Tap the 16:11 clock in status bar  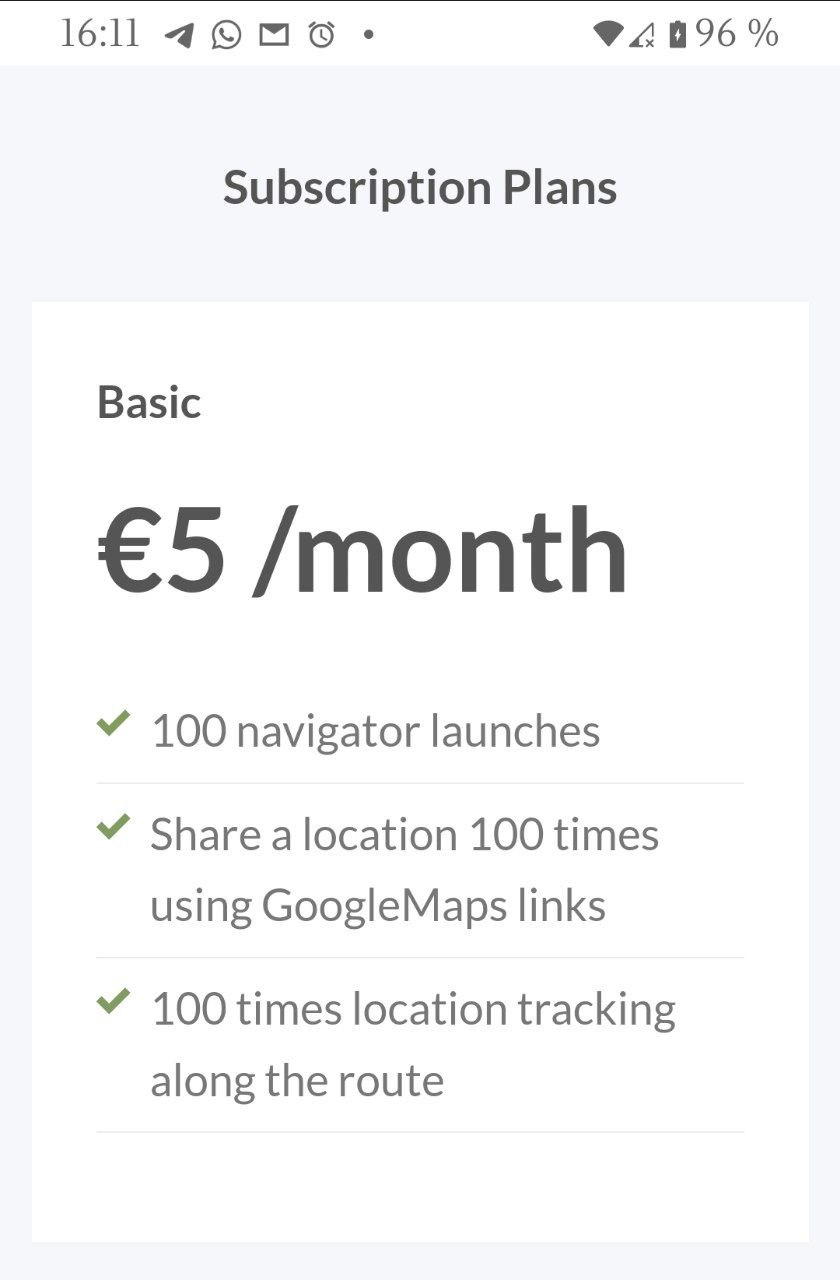(99, 34)
